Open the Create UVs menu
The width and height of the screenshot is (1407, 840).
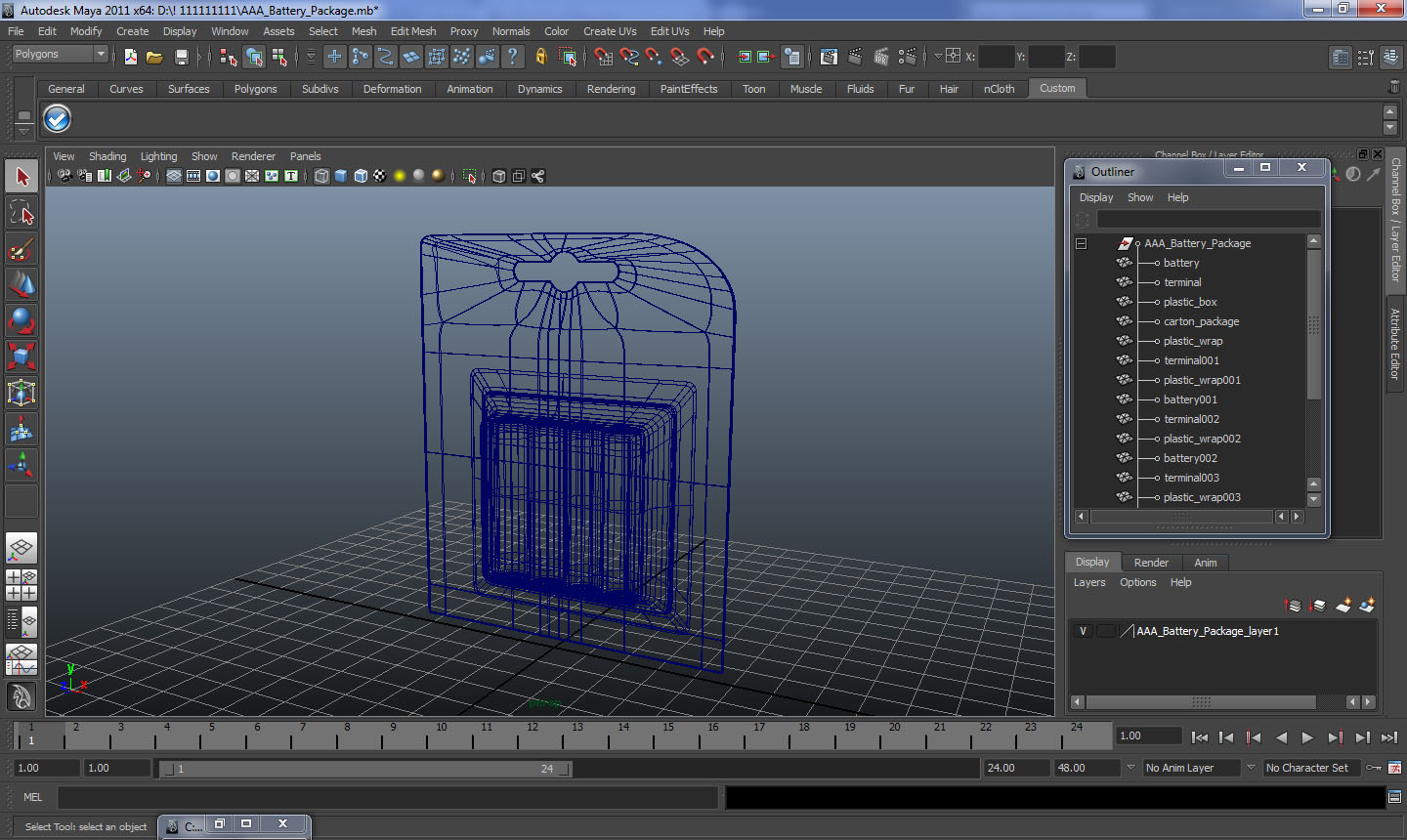point(610,31)
